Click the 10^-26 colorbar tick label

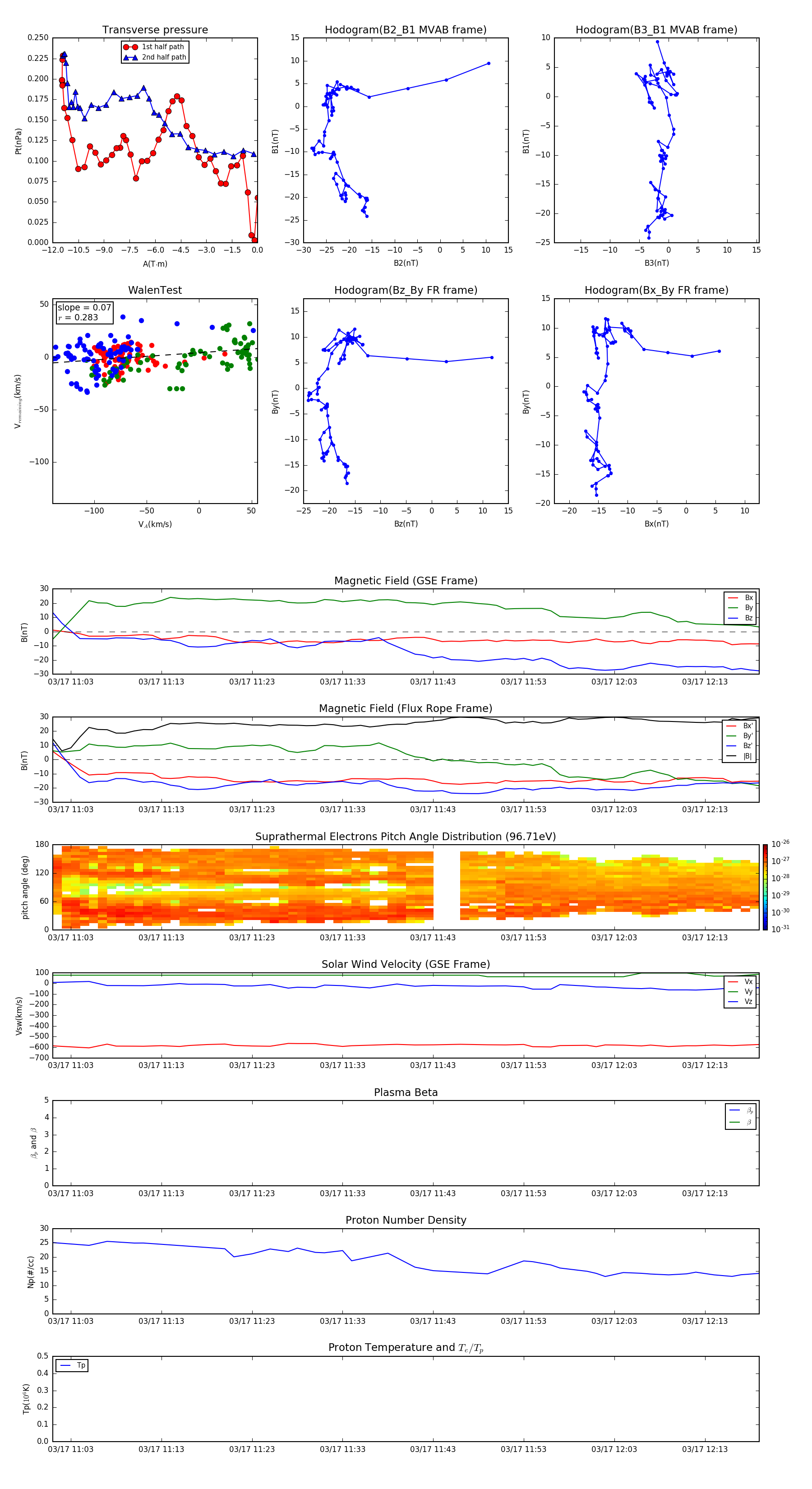coord(780,844)
